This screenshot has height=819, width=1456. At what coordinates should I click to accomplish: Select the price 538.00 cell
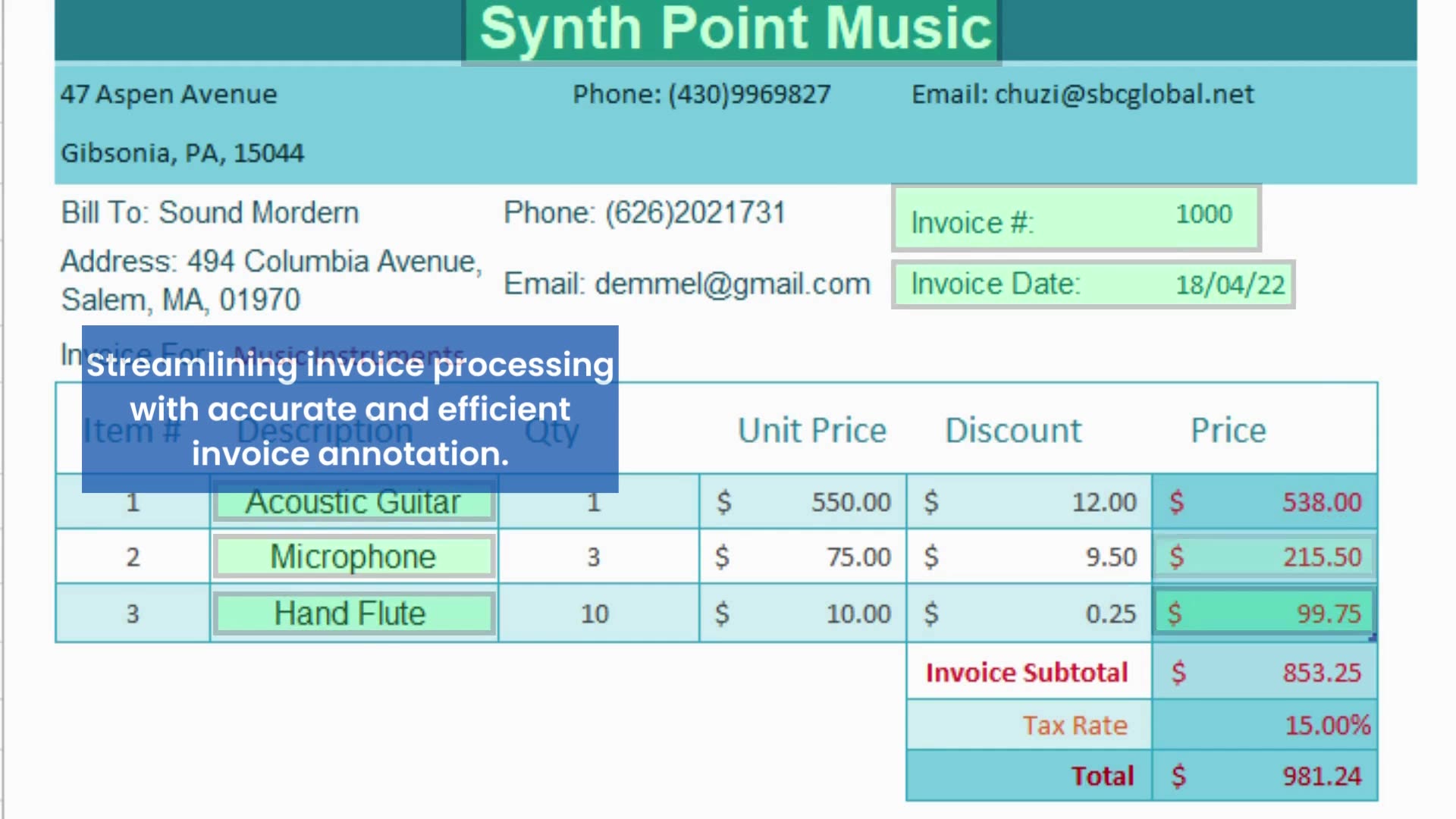coord(1265,502)
